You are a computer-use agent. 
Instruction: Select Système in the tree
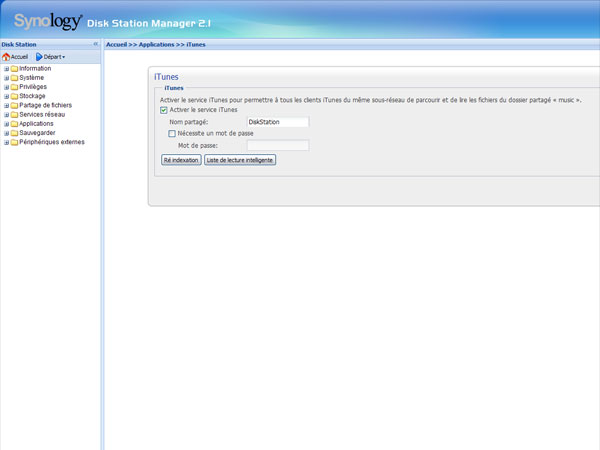pos(32,78)
